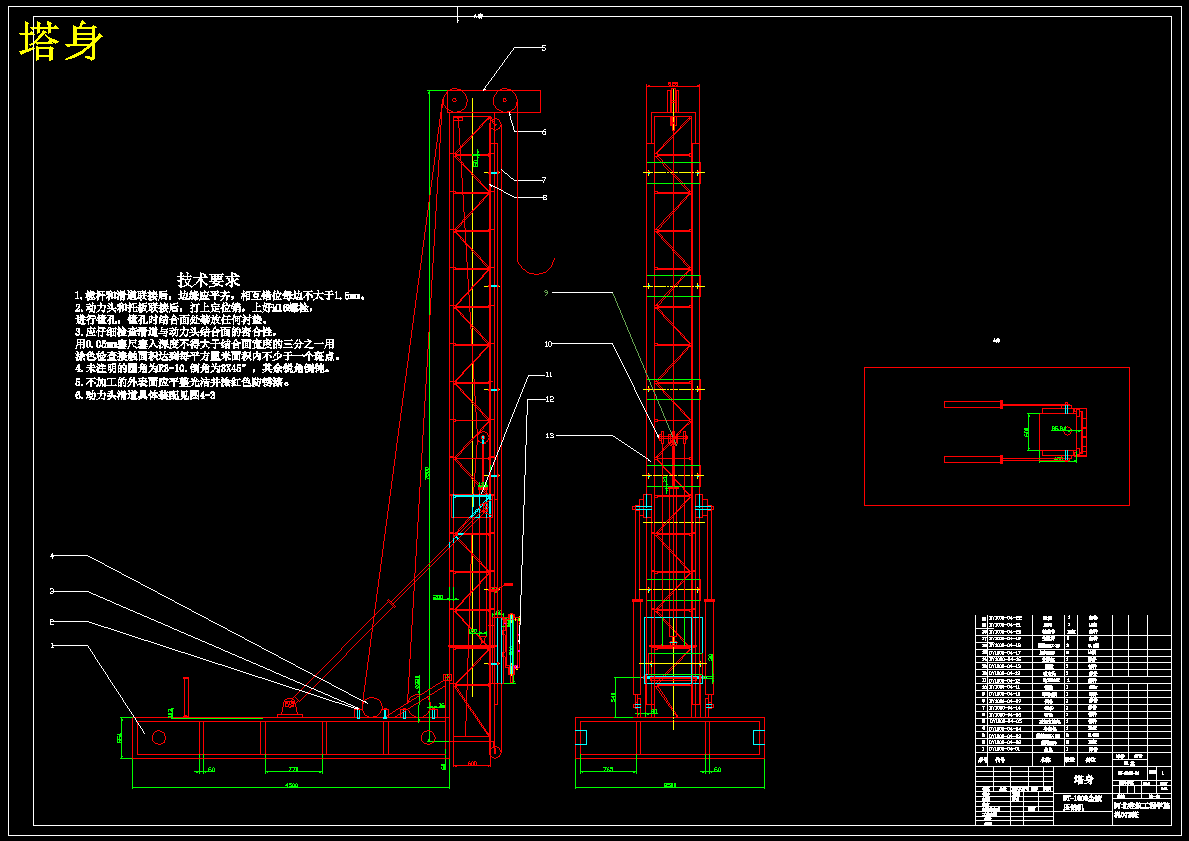
Task: Click the green callout number 9
Action: 545,292
